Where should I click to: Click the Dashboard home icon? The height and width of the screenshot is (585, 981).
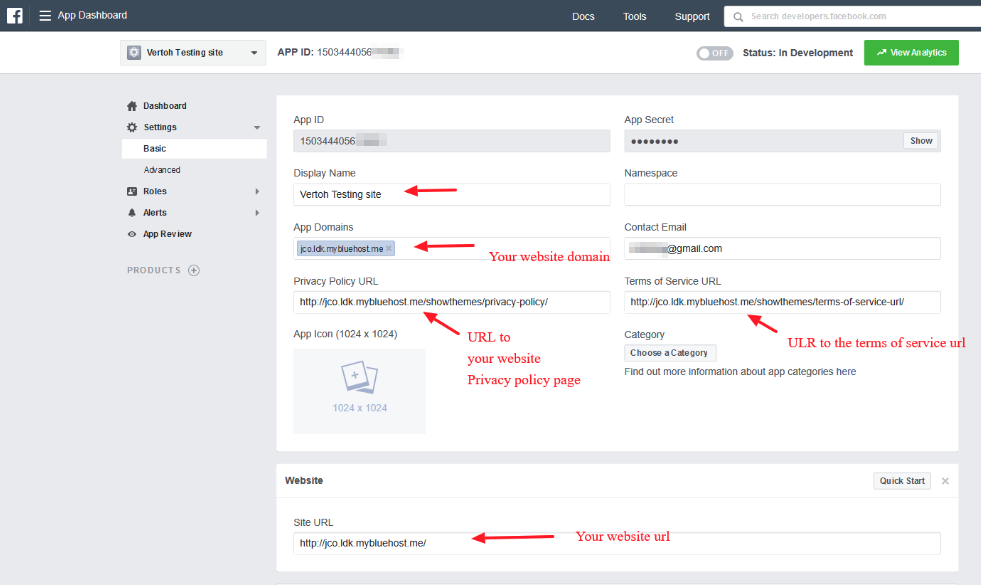[131, 106]
